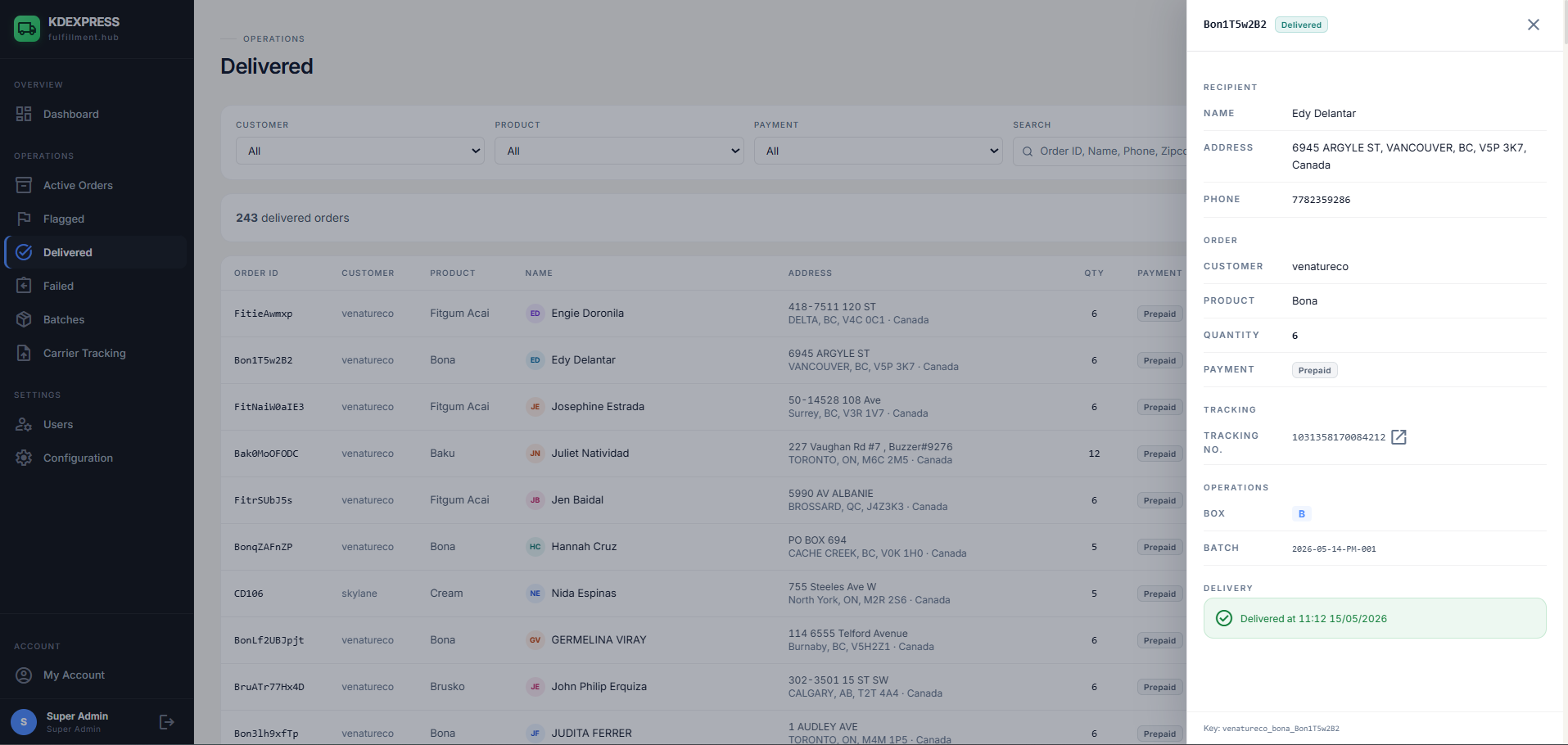
Task: Open Failed orders page
Action: click(97, 286)
